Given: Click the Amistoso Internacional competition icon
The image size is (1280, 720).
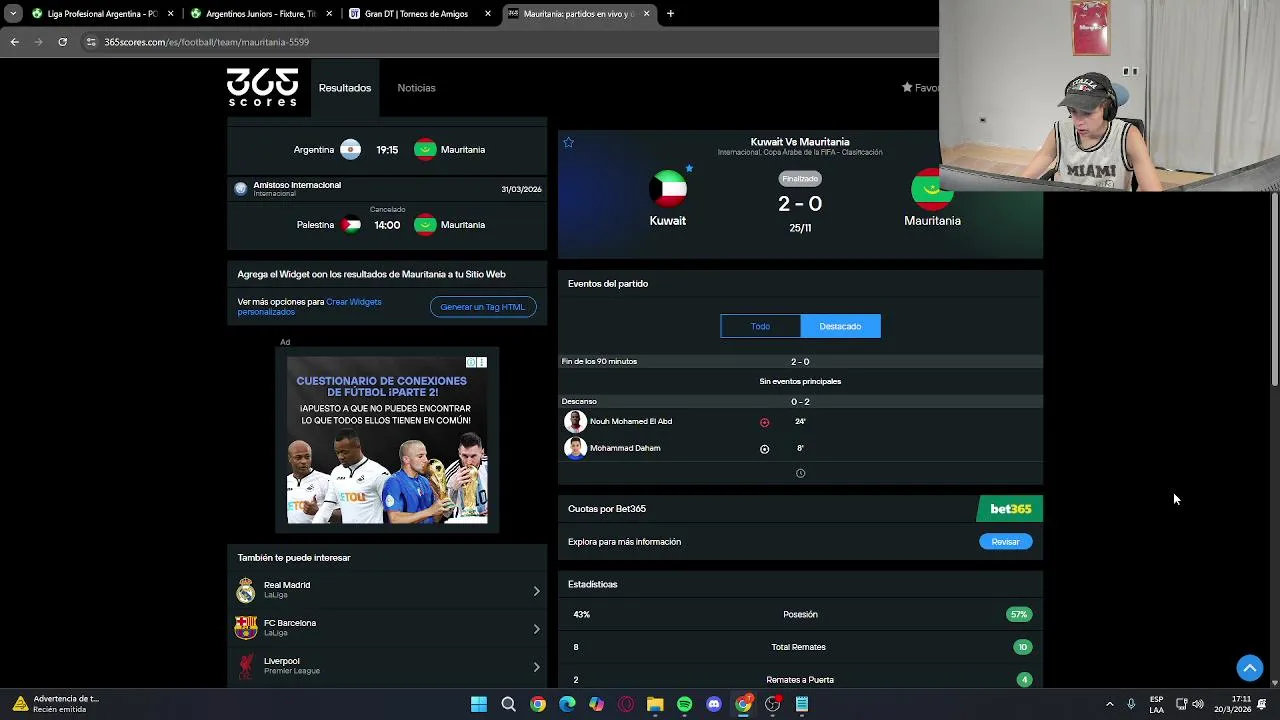Looking at the screenshot, I should 240,189.
